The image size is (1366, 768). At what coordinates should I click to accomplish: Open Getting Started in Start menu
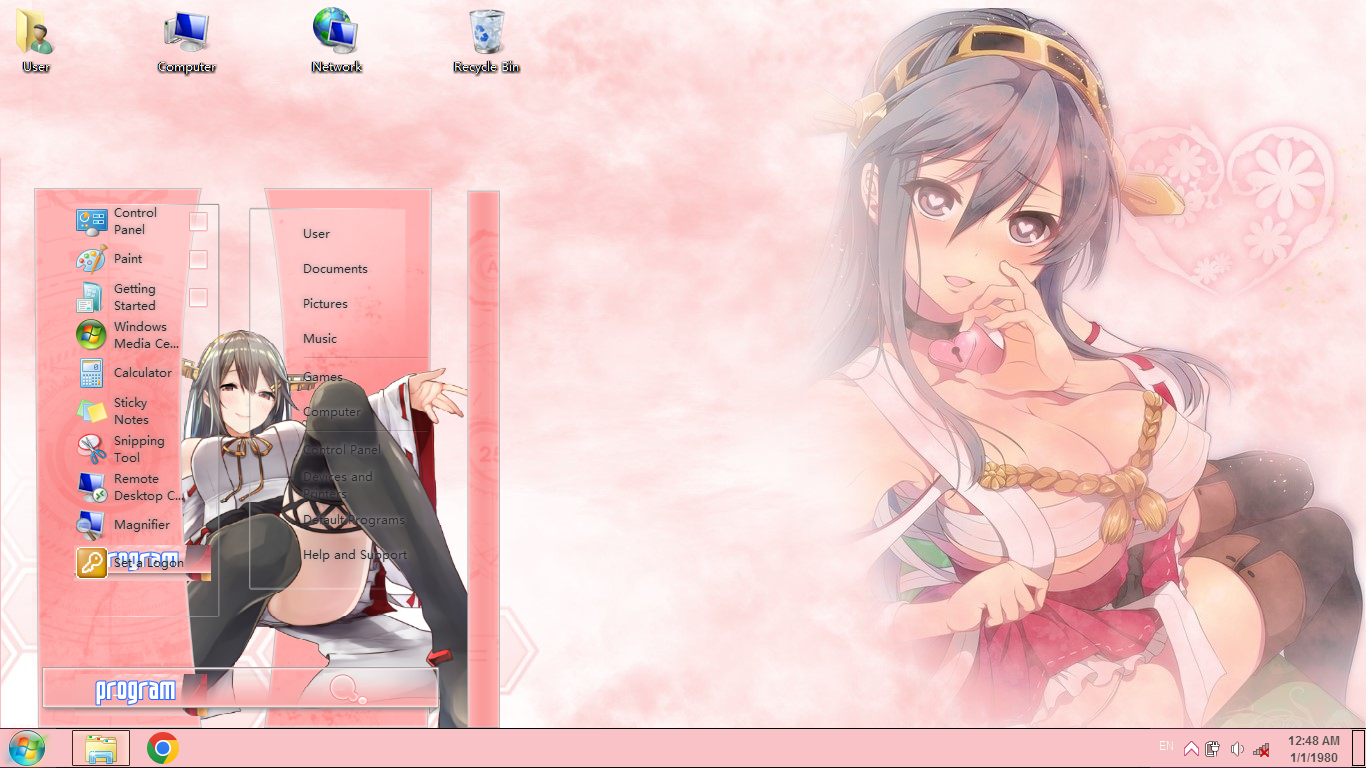coord(128,297)
